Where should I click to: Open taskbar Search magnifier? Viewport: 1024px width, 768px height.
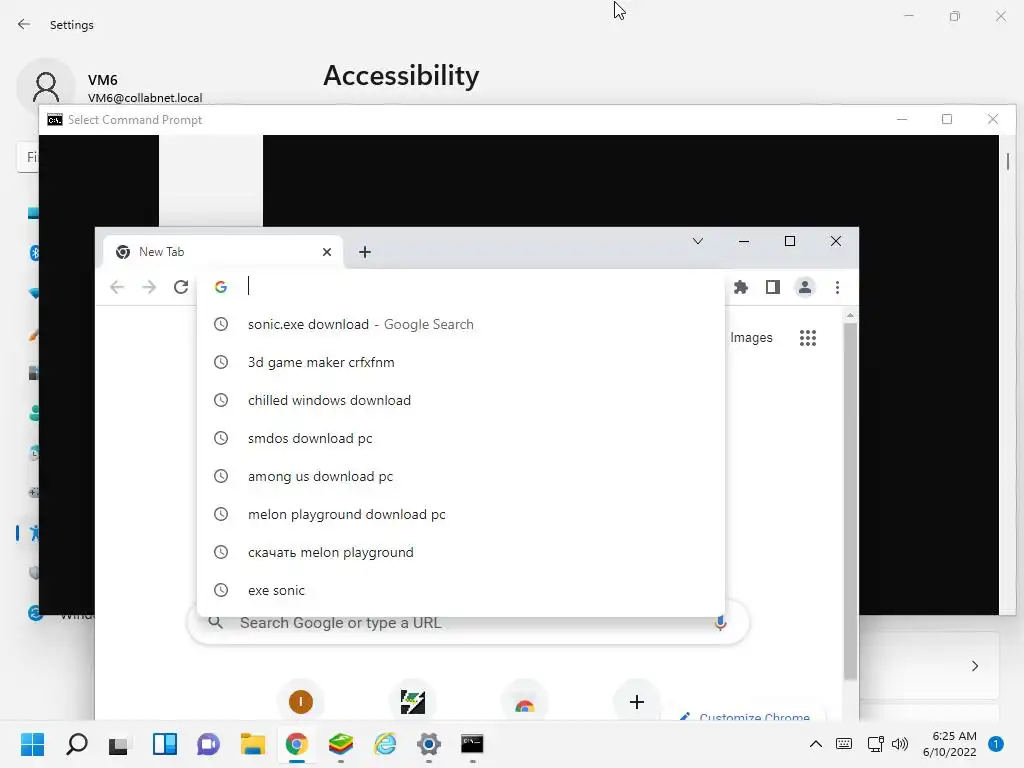tap(77, 744)
